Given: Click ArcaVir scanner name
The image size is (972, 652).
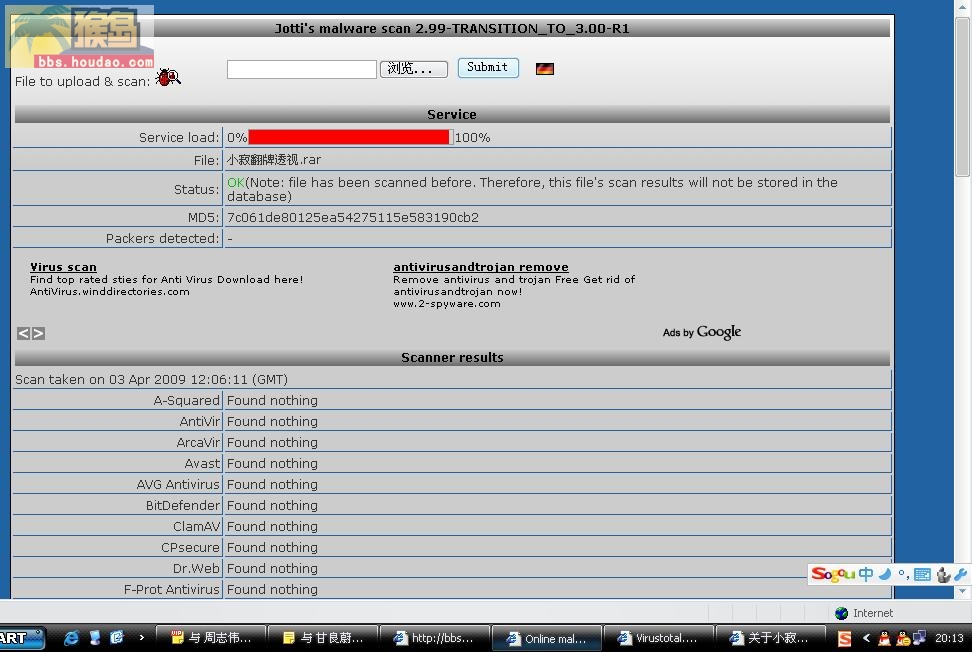Looking at the screenshot, I should click(x=198, y=443).
